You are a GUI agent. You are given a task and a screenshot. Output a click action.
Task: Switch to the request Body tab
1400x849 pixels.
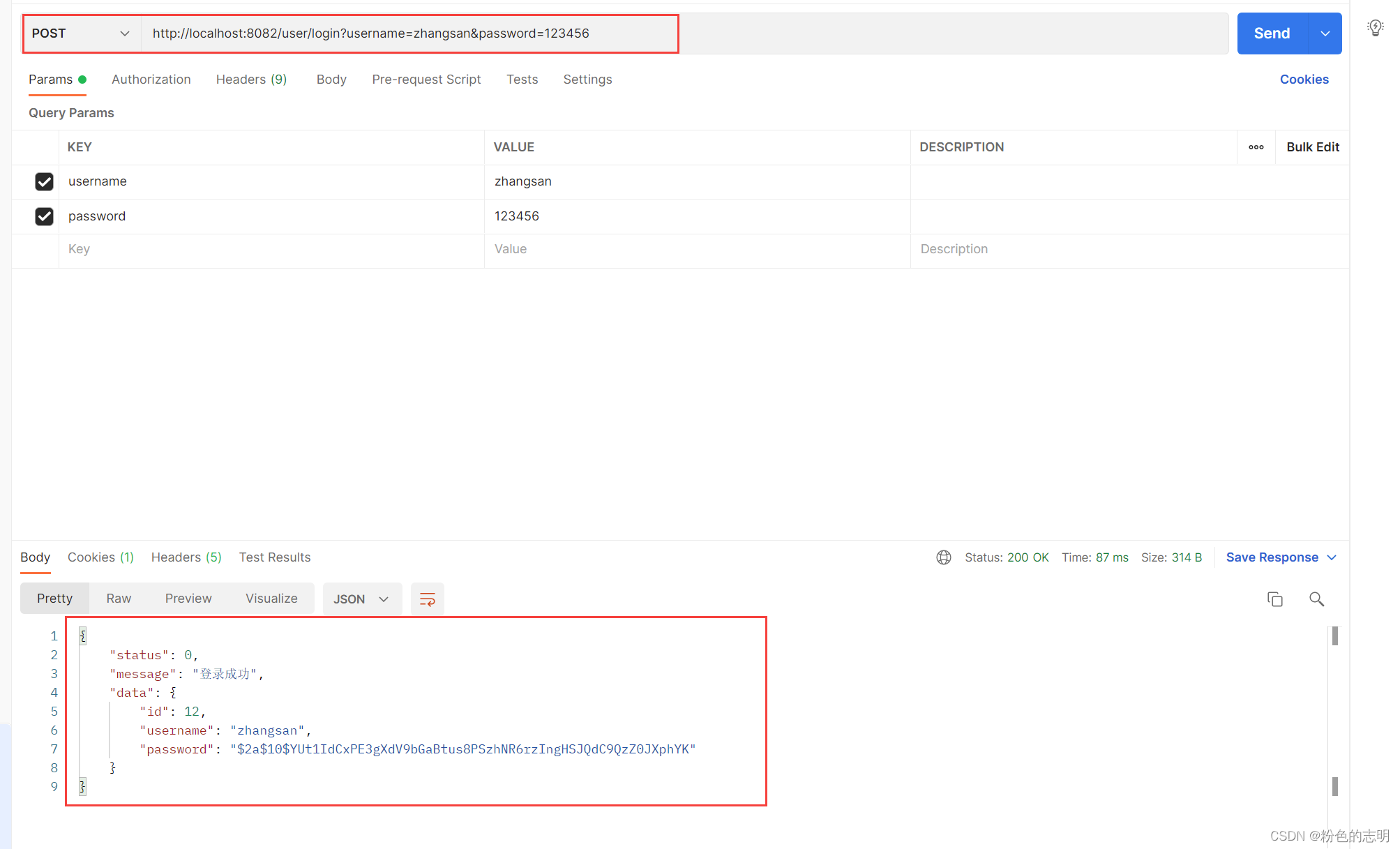[x=331, y=80]
